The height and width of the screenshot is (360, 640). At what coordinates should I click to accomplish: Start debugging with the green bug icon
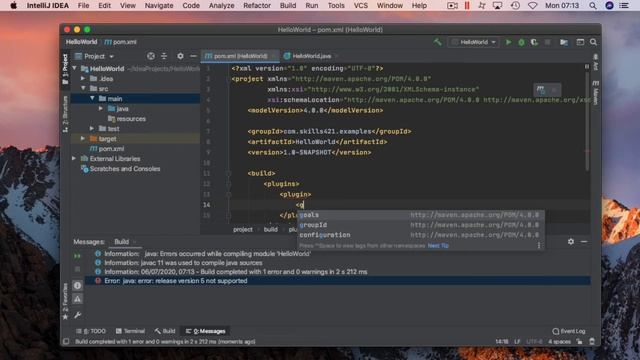point(521,42)
